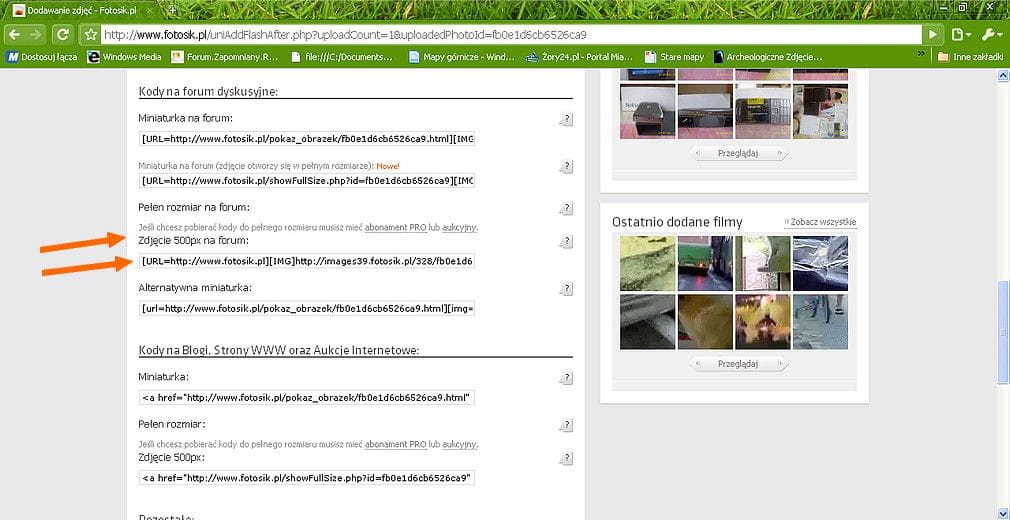Click the scrollbar up arrow

[1003, 75]
